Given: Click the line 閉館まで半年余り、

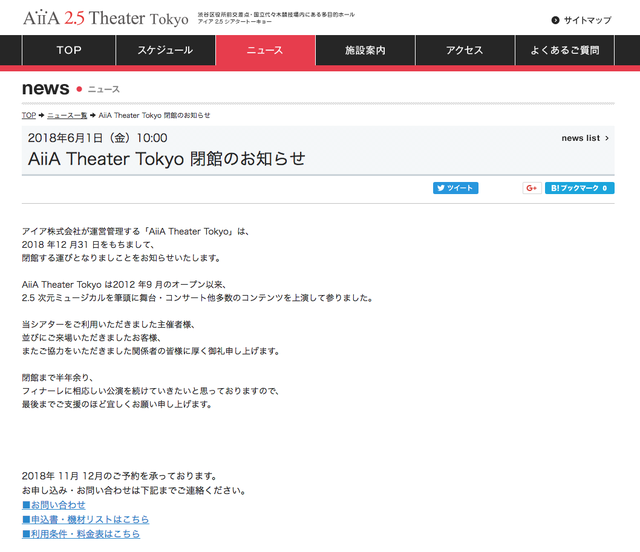Looking at the screenshot, I should 58,378.
